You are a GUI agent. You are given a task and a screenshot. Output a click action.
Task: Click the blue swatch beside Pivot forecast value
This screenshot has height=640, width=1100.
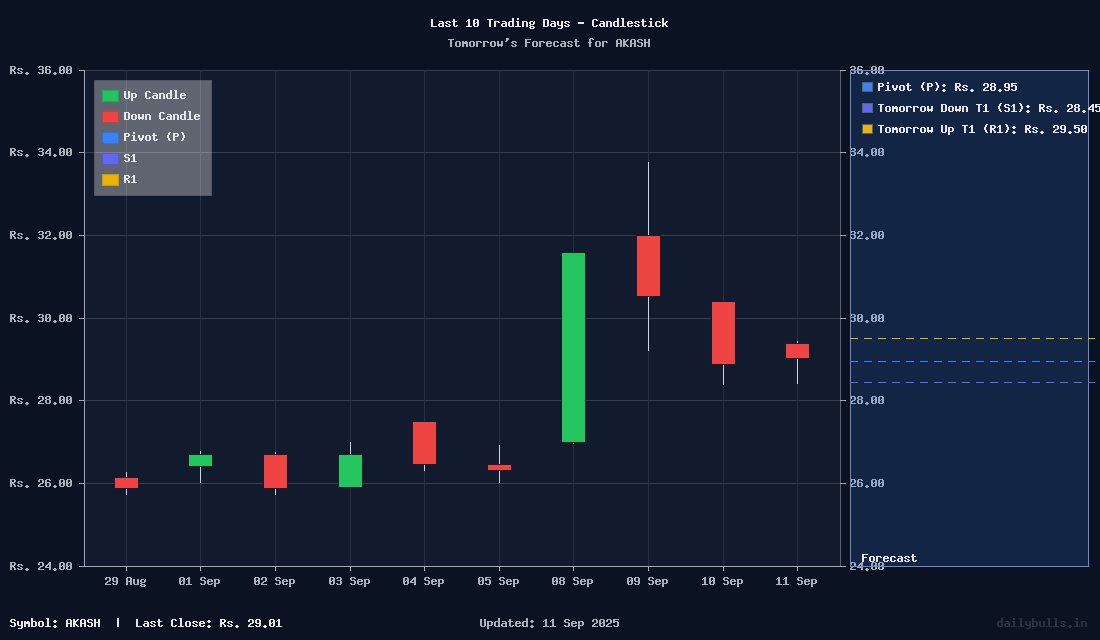pyautogui.click(x=867, y=87)
